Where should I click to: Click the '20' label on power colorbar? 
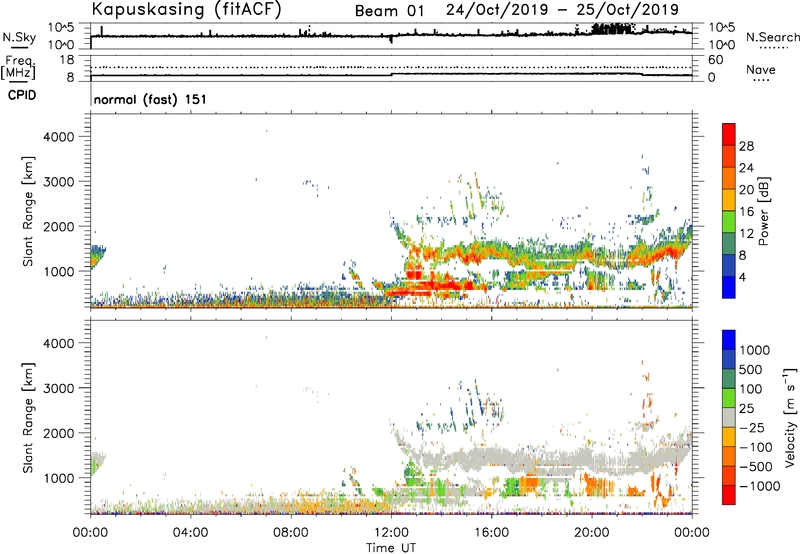click(x=746, y=190)
